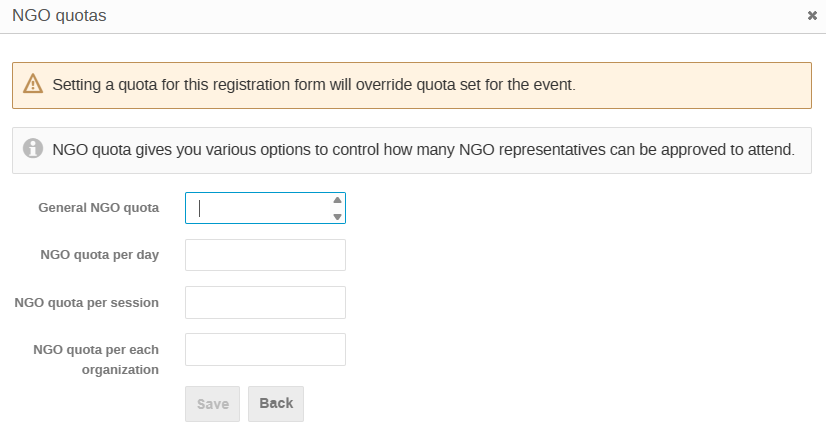Click the NGO quota info description text

click(424, 150)
